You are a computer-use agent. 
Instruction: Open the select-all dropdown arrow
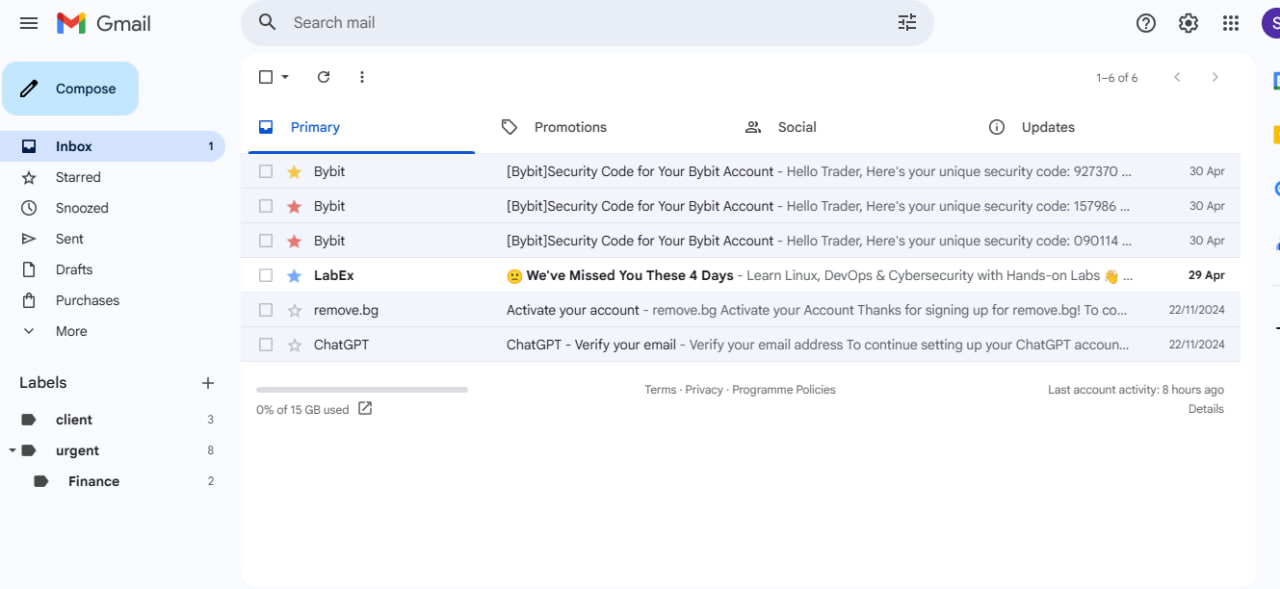point(285,77)
